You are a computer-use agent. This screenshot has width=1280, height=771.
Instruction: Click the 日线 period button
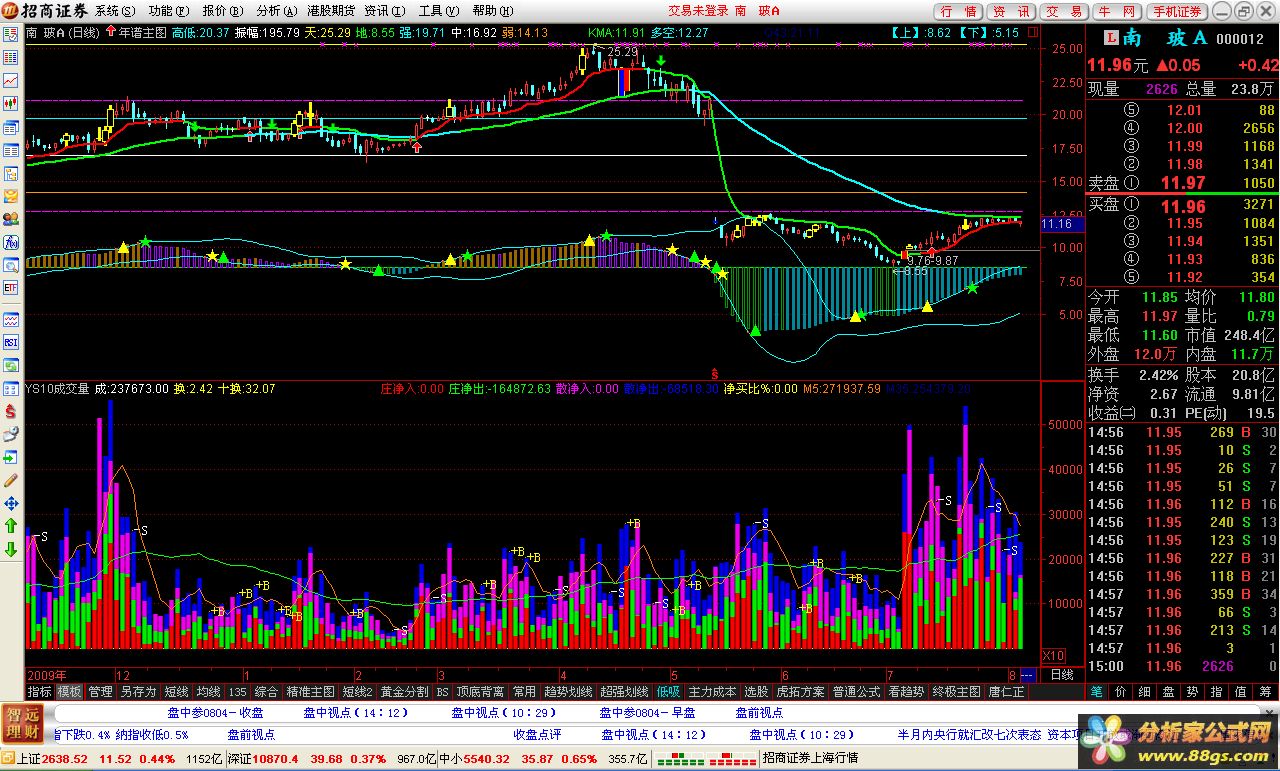coord(1062,674)
